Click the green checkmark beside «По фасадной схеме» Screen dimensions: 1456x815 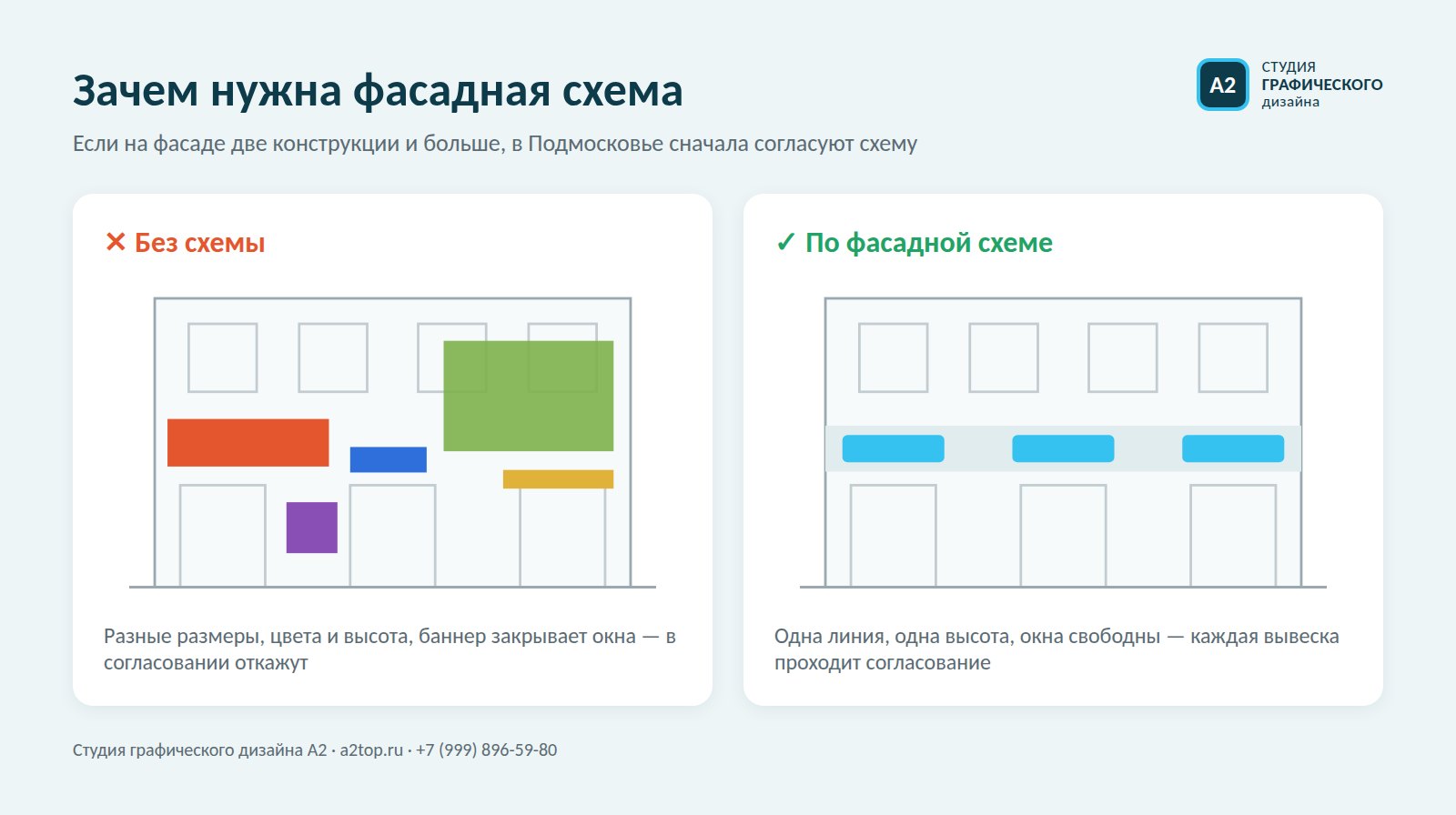(x=785, y=243)
